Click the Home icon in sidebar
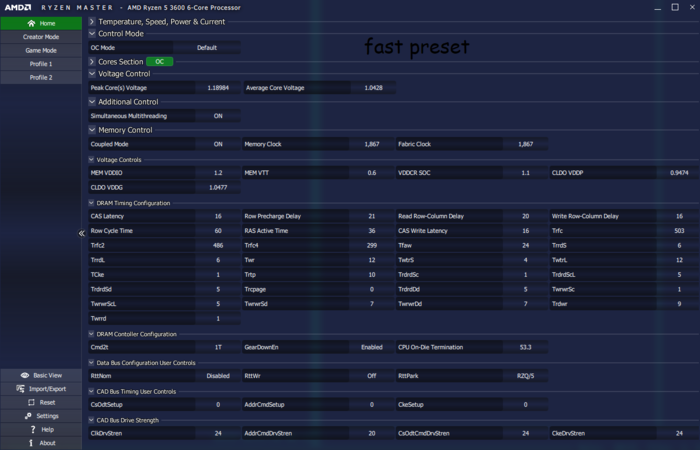 (x=31, y=23)
